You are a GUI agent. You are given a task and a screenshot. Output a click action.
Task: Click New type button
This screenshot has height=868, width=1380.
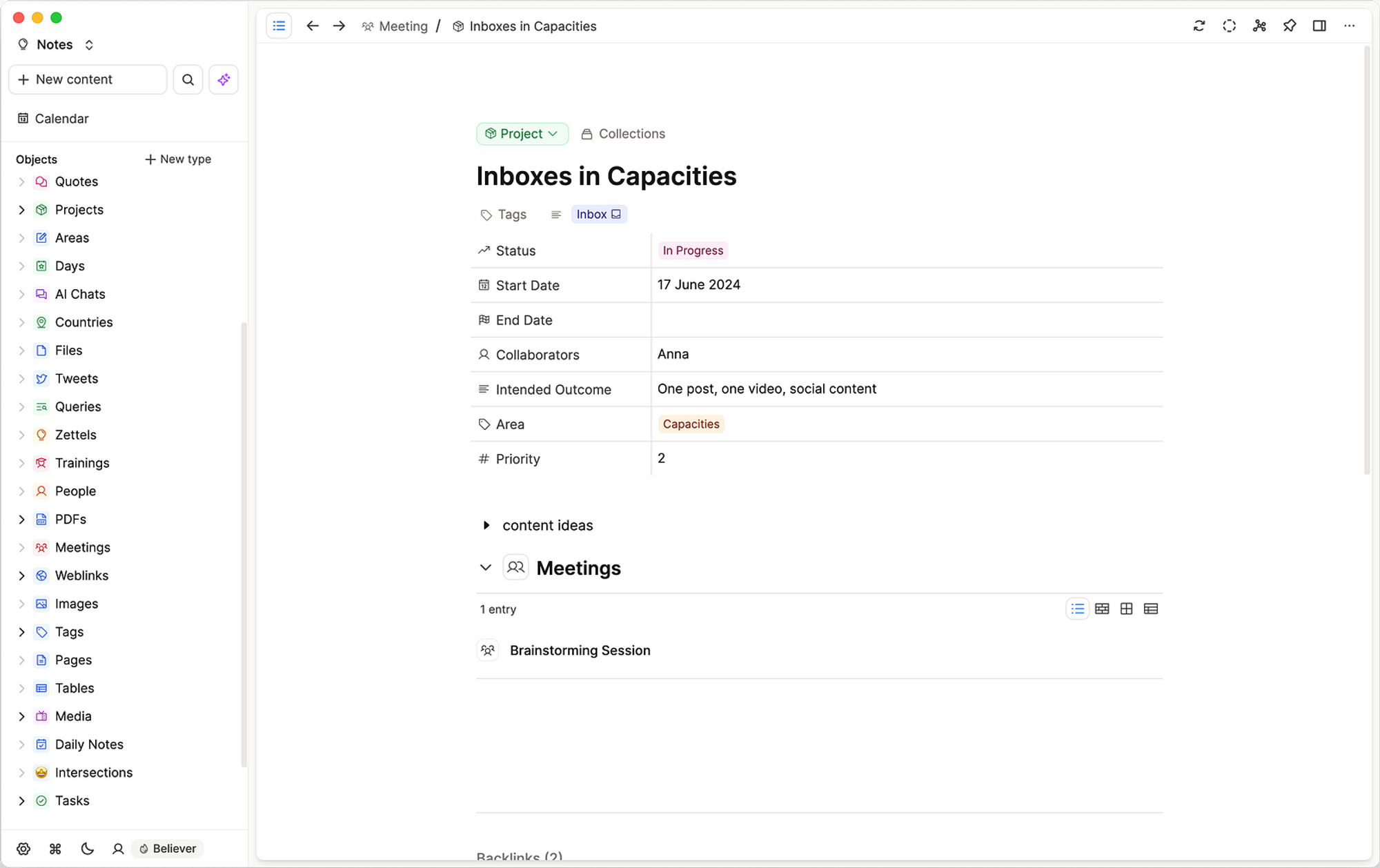click(178, 159)
